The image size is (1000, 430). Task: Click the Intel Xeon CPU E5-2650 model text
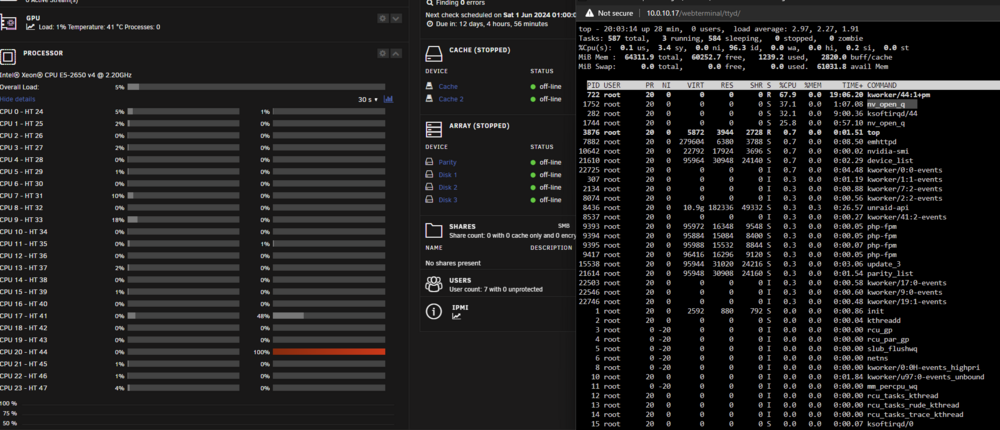[x=66, y=75]
